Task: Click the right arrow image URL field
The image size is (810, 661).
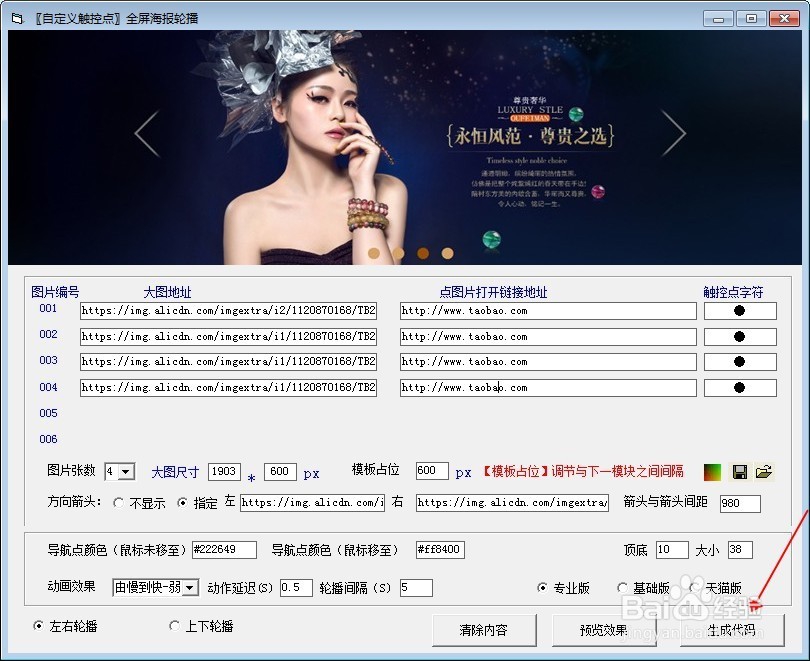Action: point(512,503)
